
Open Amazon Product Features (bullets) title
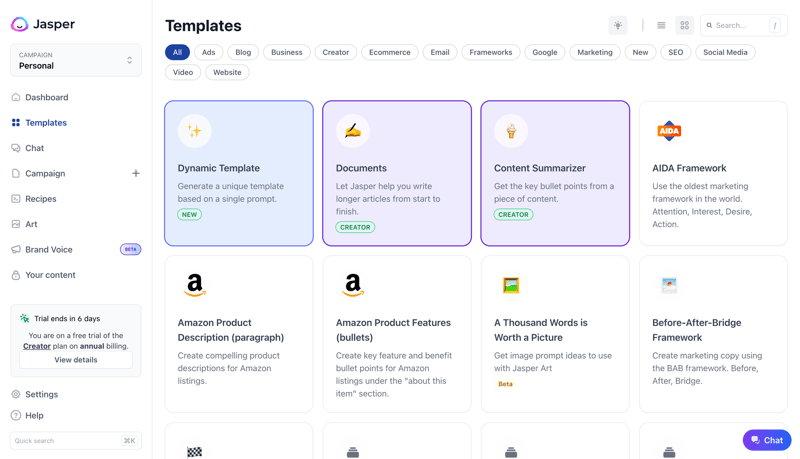393,330
